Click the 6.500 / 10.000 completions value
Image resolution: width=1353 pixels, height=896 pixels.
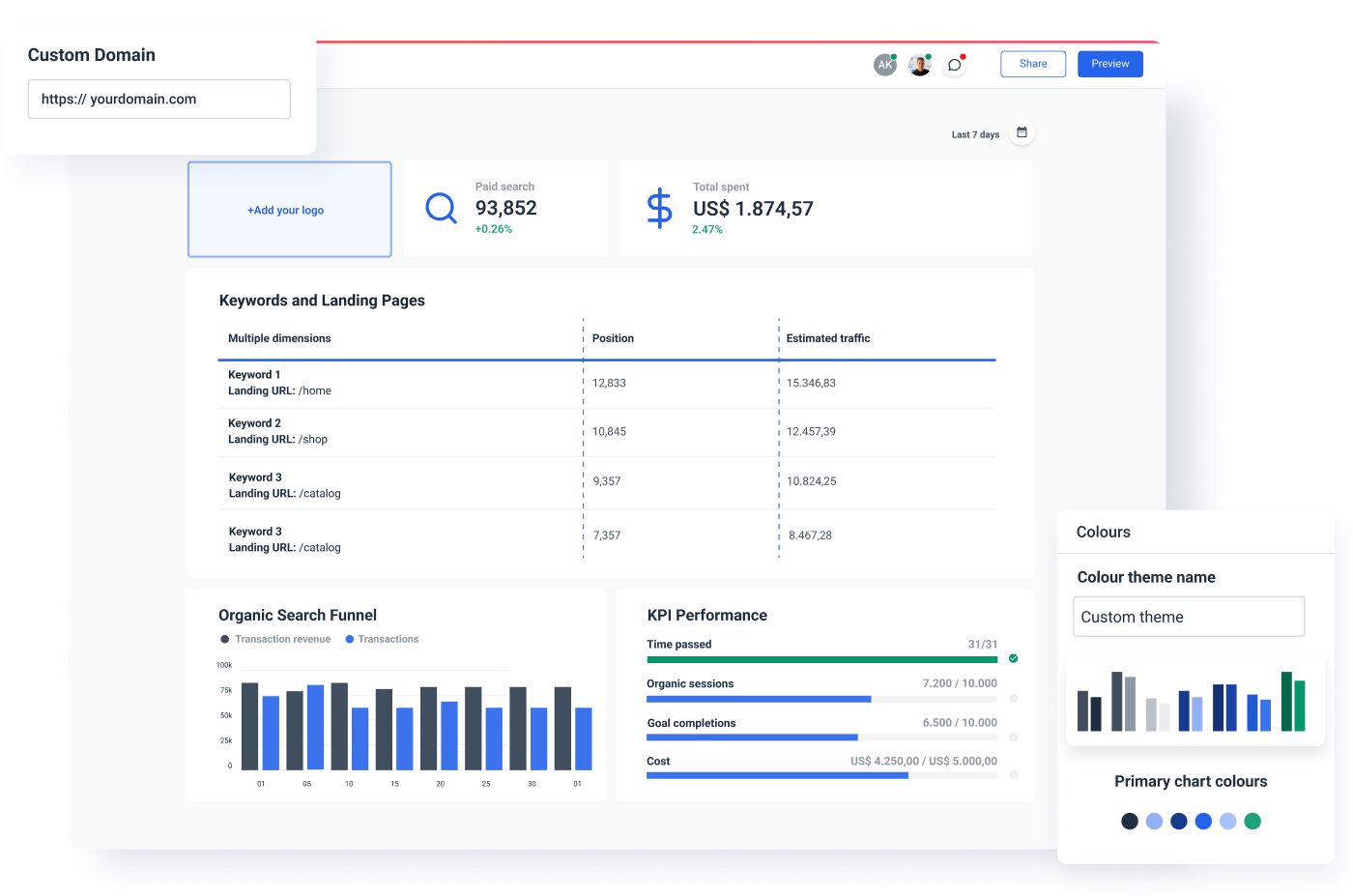pyautogui.click(x=960, y=723)
